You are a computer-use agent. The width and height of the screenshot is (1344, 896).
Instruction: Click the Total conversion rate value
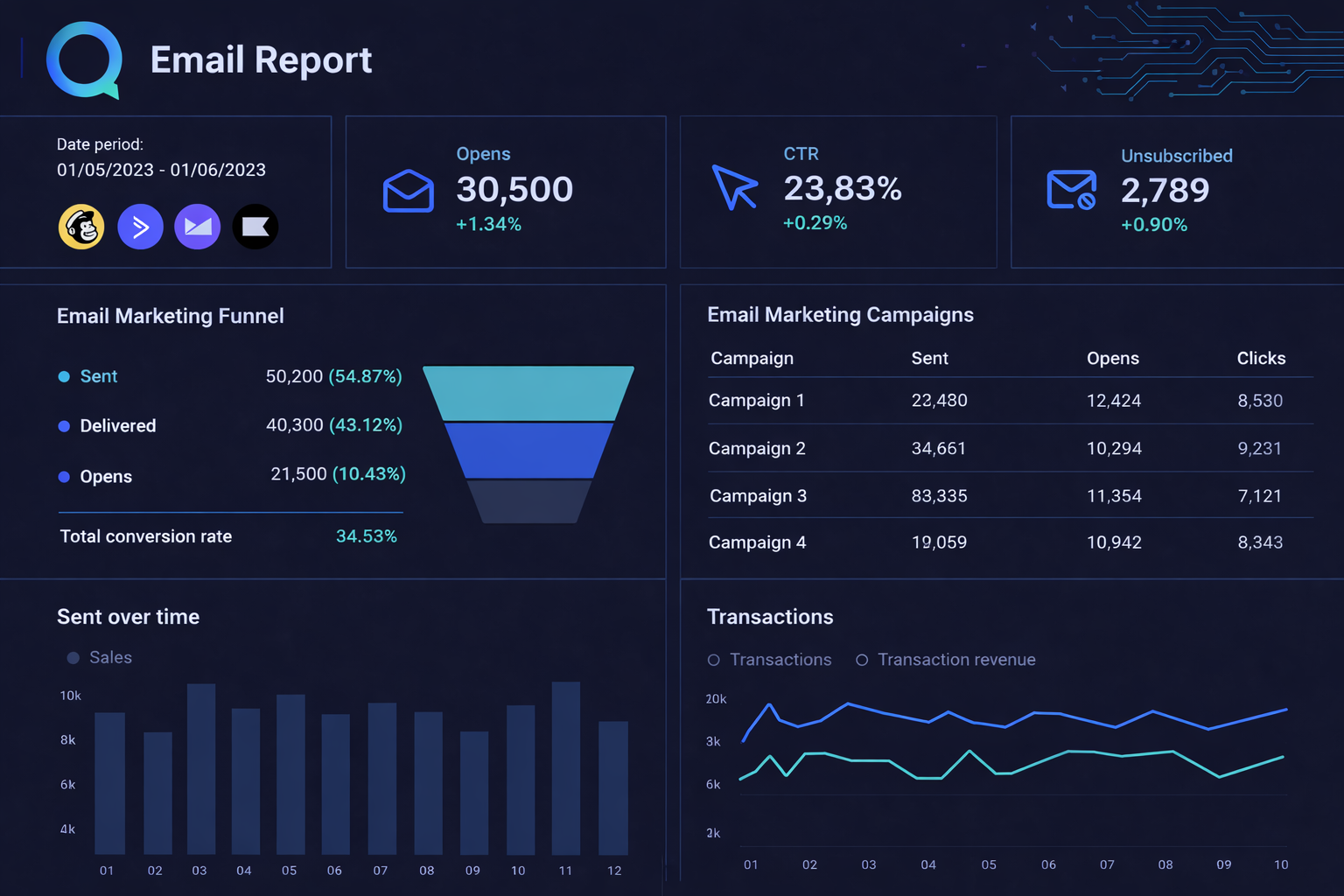pos(367,535)
